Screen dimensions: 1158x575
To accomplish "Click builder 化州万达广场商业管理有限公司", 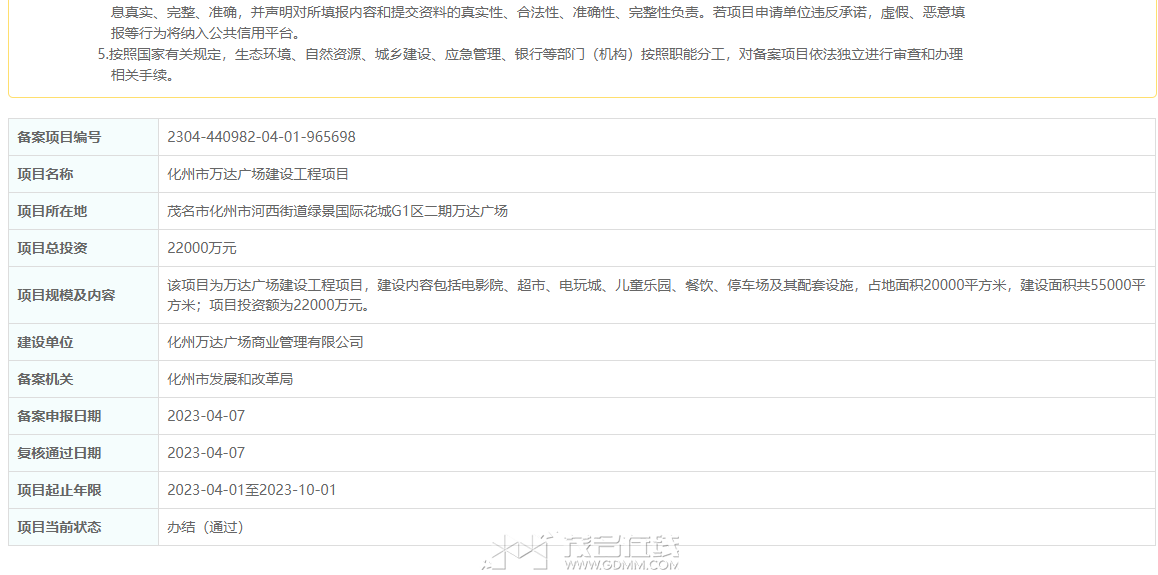I will coord(265,342).
